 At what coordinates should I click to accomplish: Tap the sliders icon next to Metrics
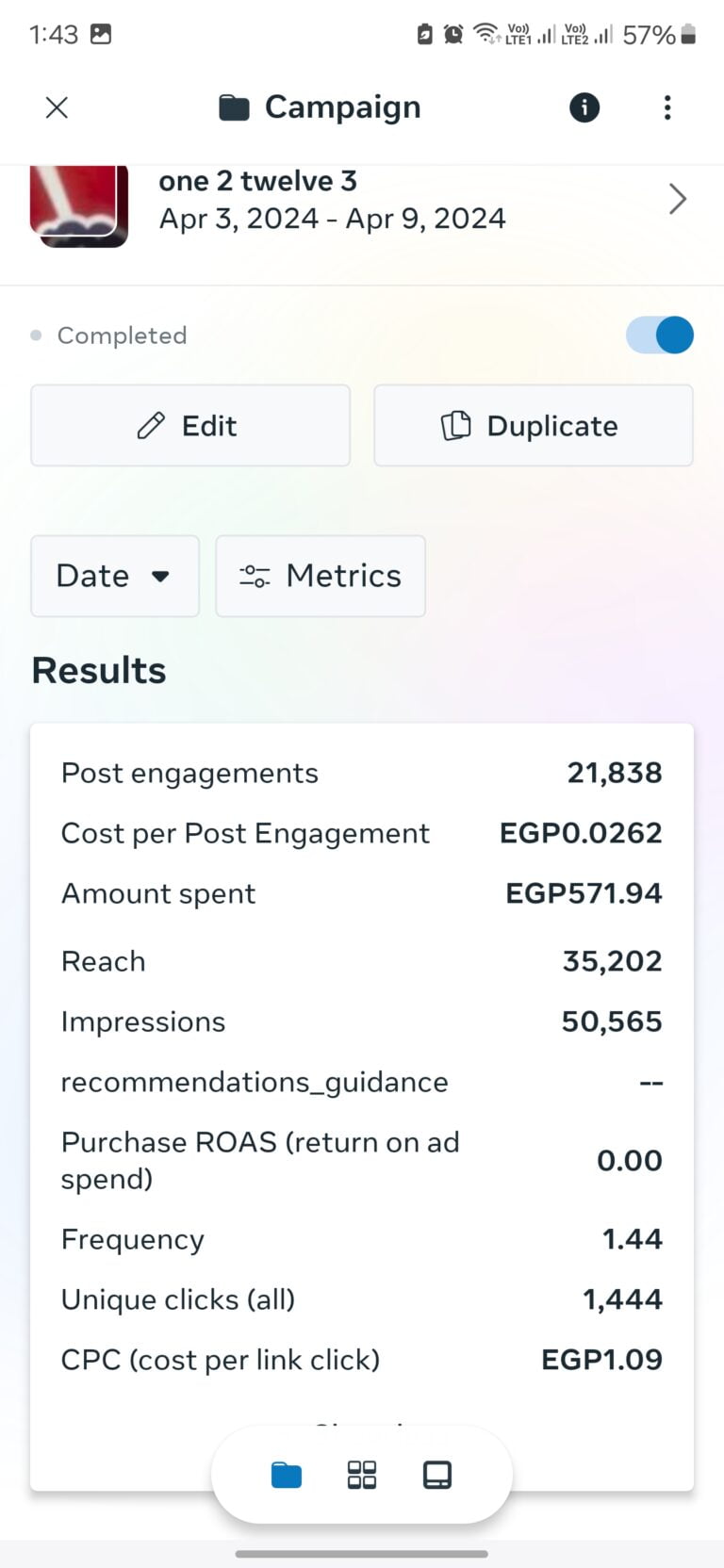(255, 576)
